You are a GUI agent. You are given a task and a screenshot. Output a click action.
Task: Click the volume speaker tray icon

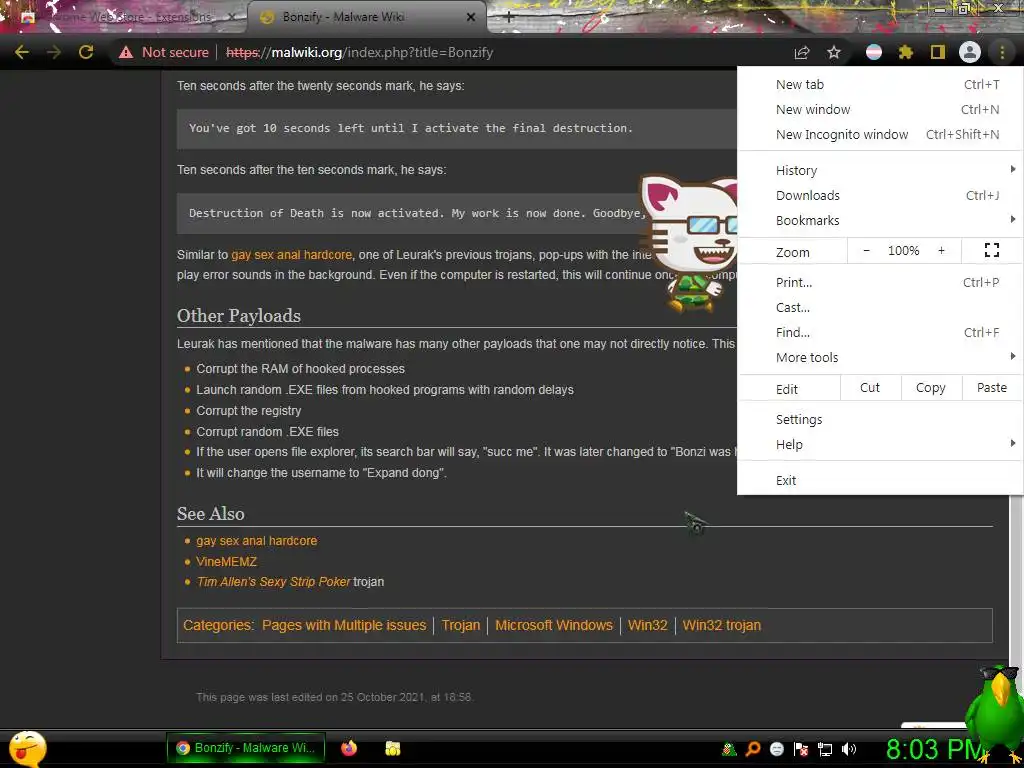tap(848, 749)
